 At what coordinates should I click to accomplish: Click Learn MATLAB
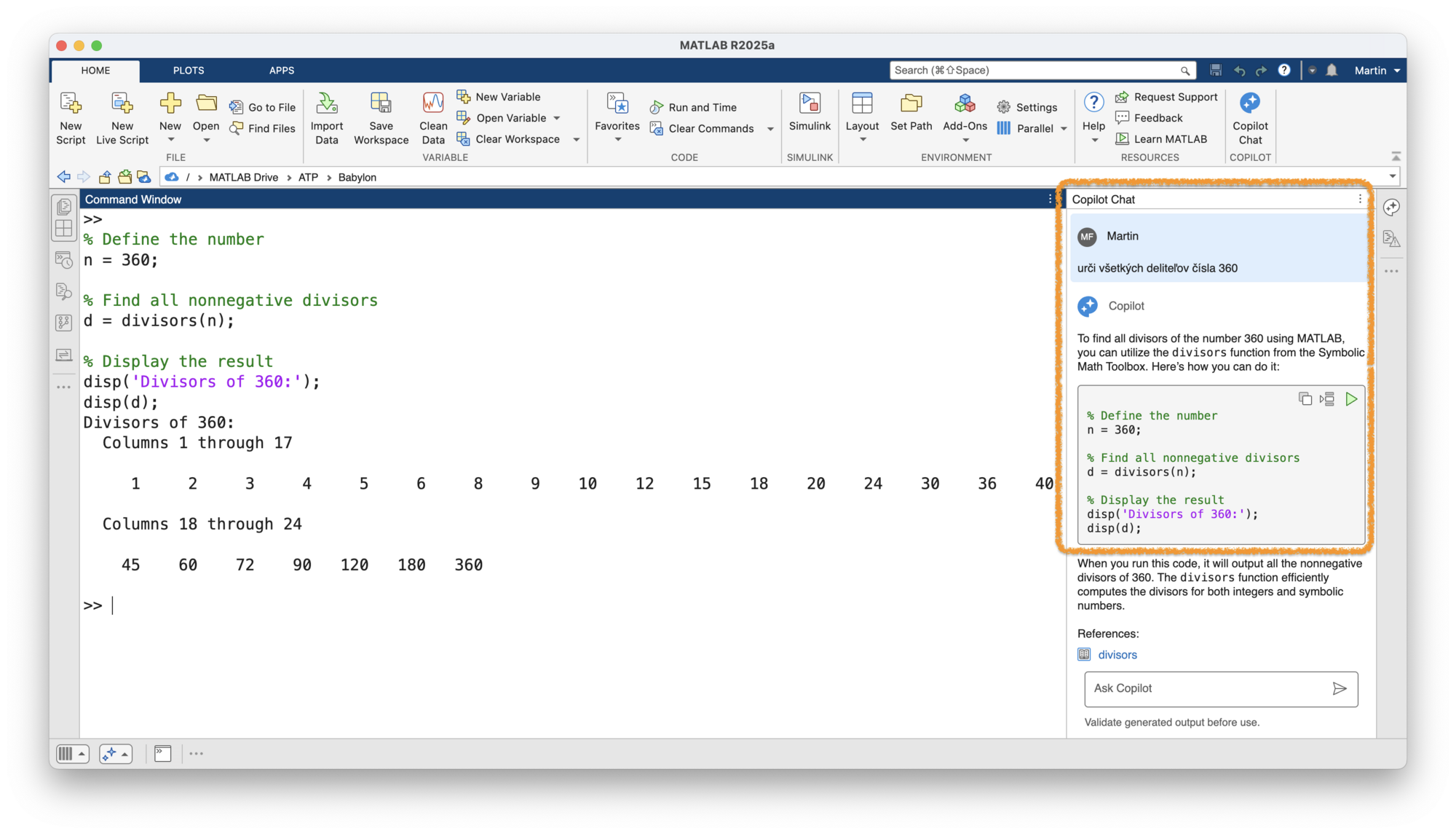[1161, 139]
